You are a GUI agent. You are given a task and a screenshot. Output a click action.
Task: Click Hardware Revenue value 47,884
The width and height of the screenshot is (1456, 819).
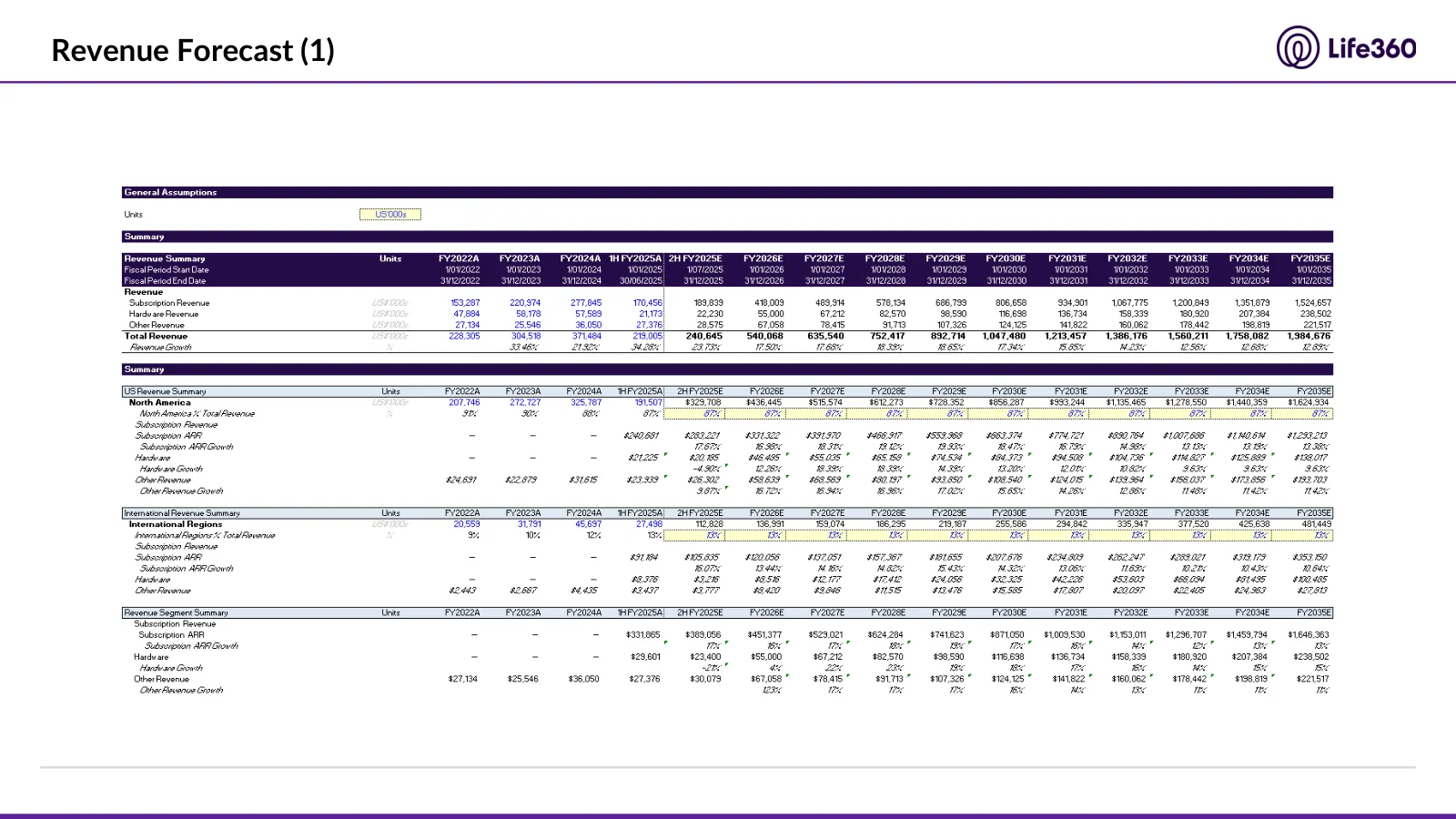coord(467,314)
